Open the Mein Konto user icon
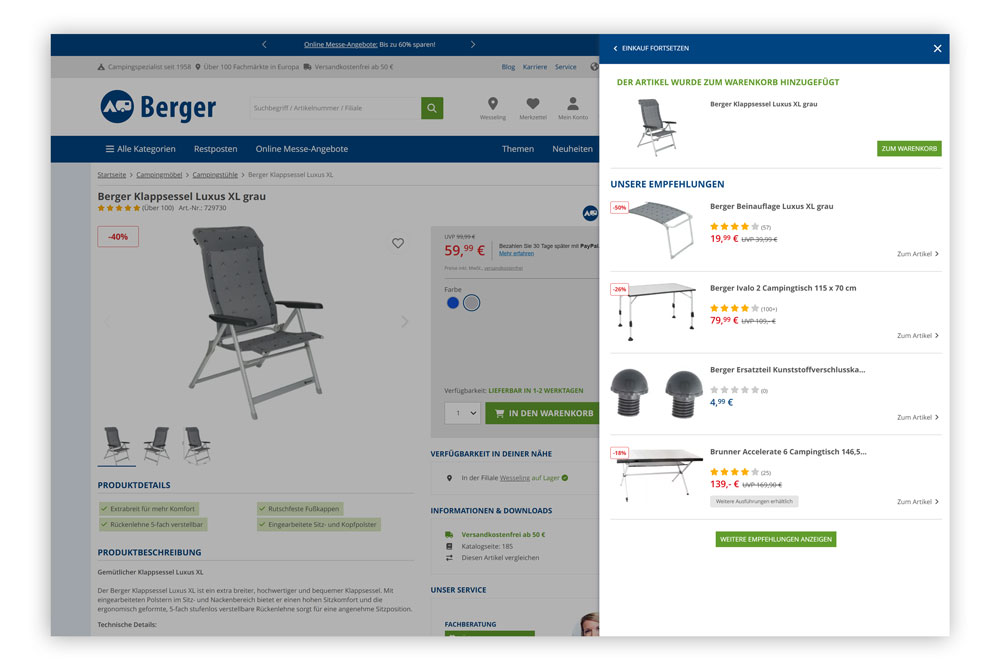 573,103
